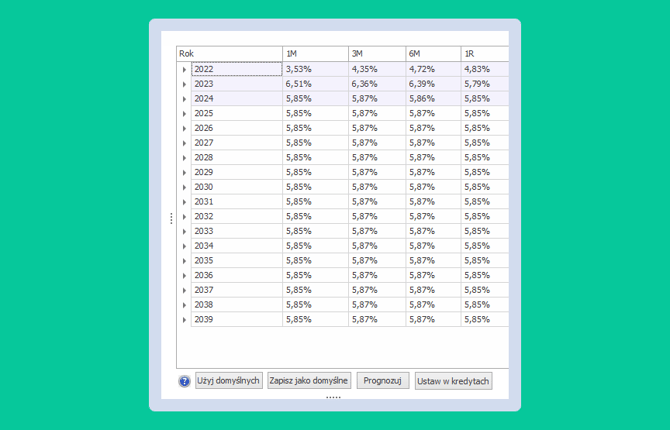Image resolution: width=670 pixels, height=430 pixels.
Task: Select the 2022 year cell
Action: (237, 69)
